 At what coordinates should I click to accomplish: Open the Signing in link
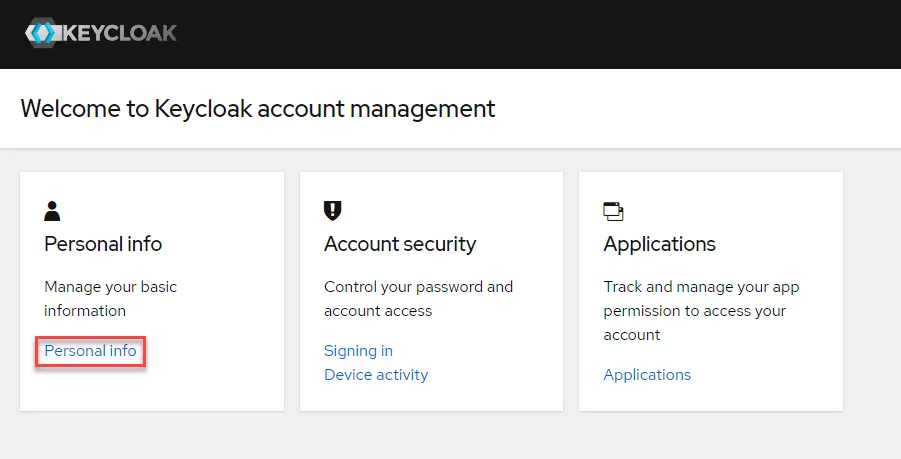pos(359,350)
